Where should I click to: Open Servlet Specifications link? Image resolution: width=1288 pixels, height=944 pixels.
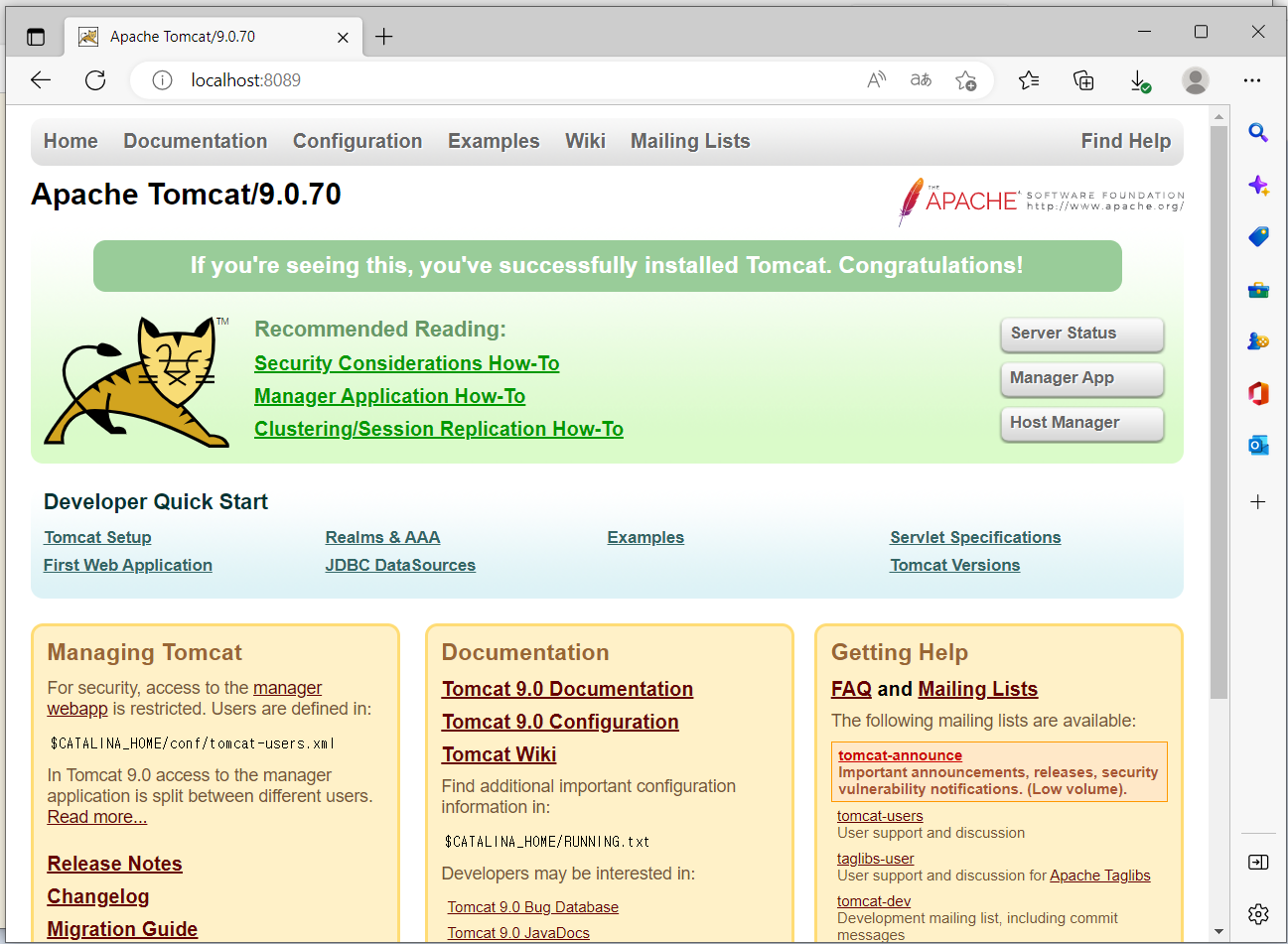click(x=975, y=537)
